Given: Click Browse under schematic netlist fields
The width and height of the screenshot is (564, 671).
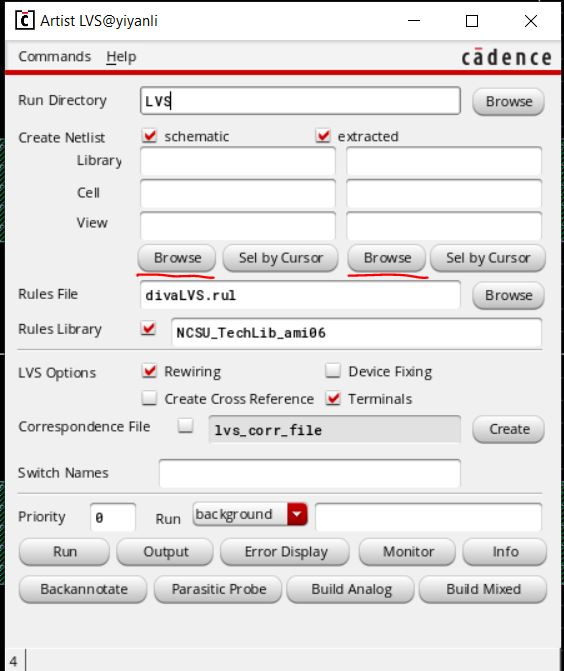Looking at the screenshot, I should pos(177,258).
